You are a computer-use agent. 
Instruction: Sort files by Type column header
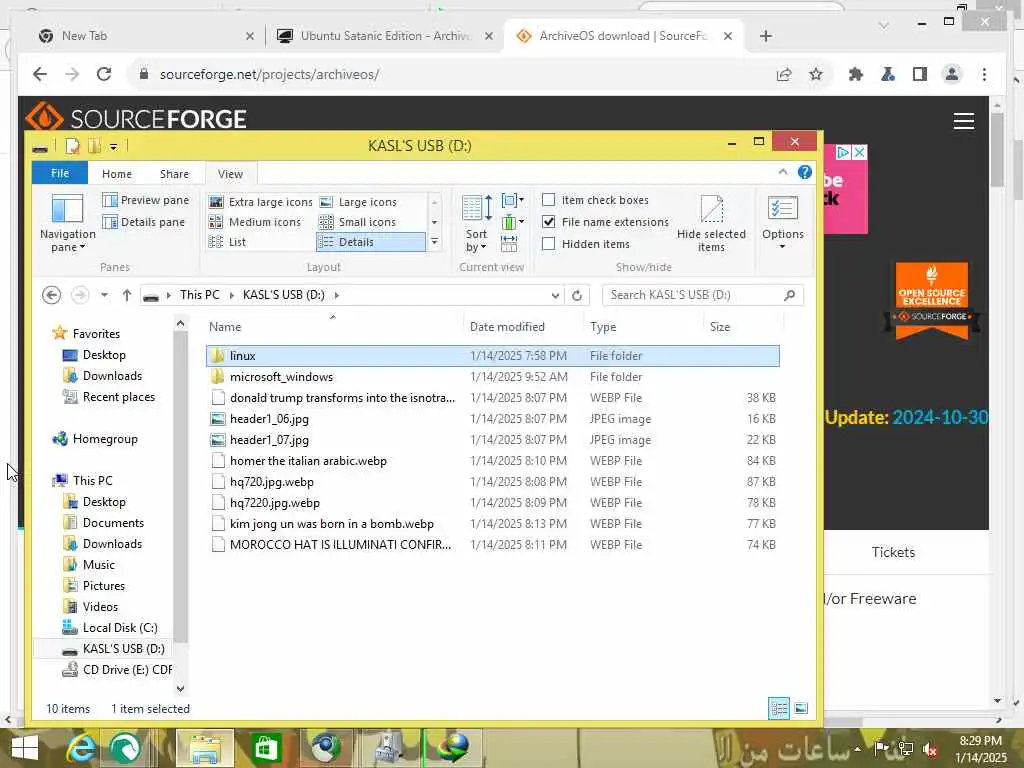[x=643, y=327]
